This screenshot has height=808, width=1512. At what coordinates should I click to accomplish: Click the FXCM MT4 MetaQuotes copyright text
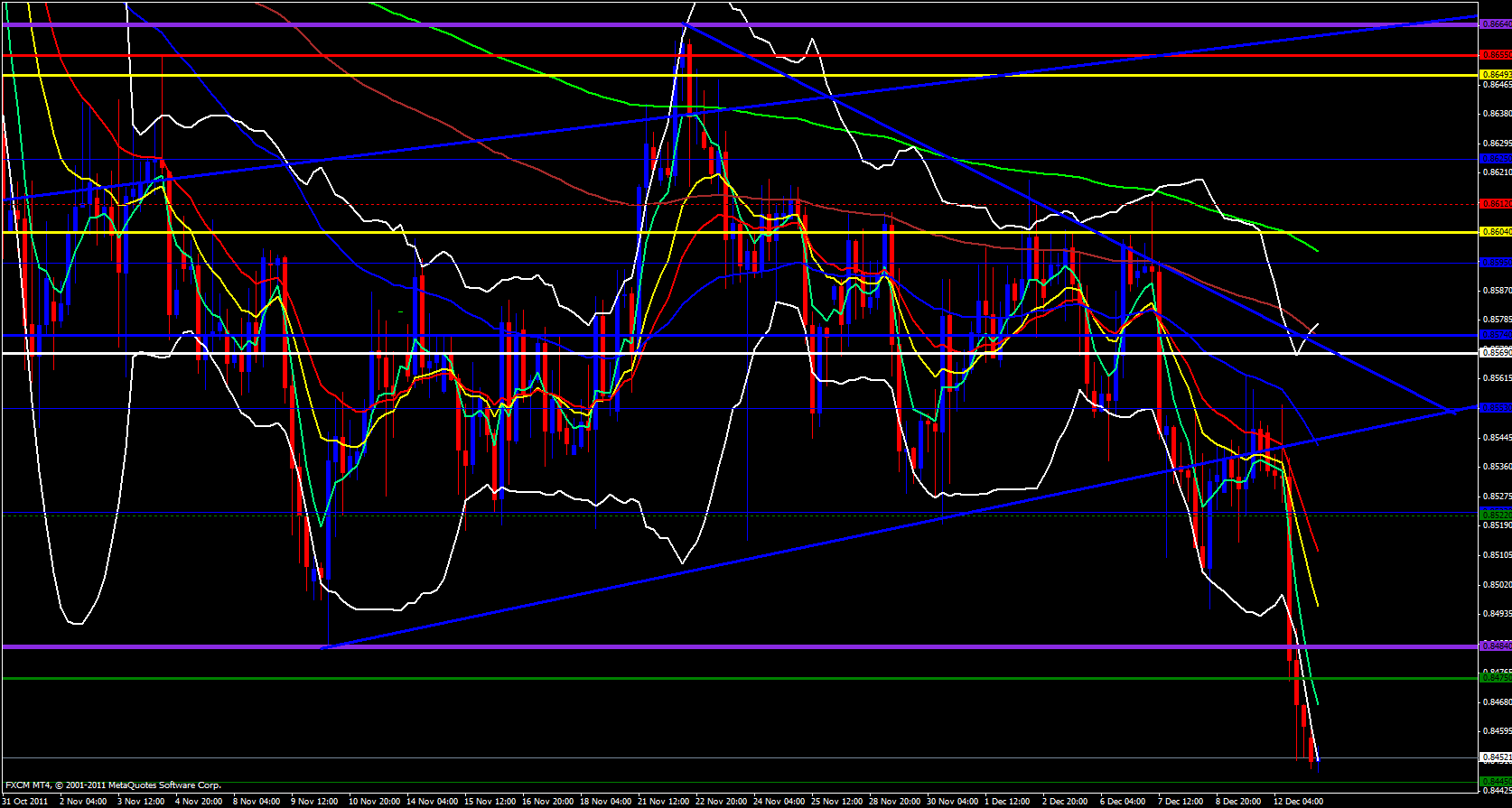113,785
